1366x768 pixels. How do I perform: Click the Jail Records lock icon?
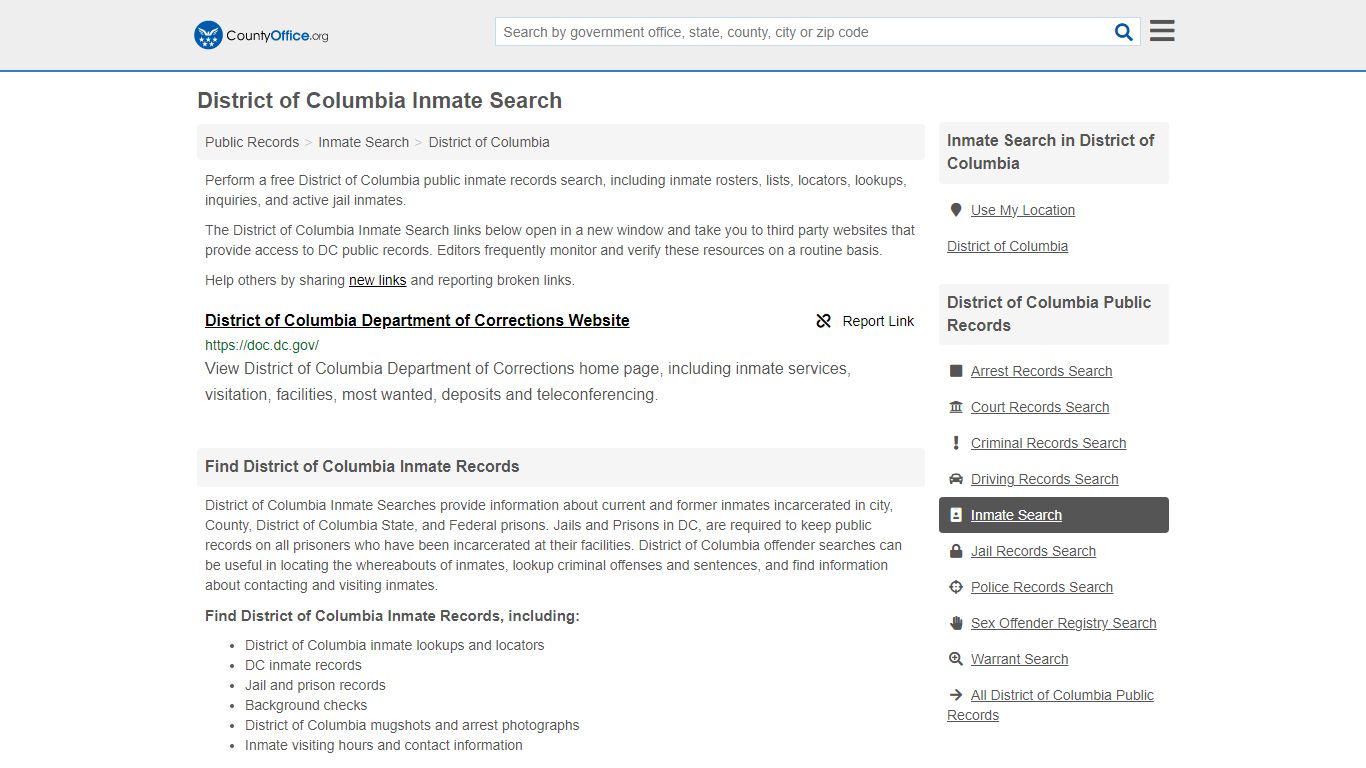pyautogui.click(x=956, y=551)
